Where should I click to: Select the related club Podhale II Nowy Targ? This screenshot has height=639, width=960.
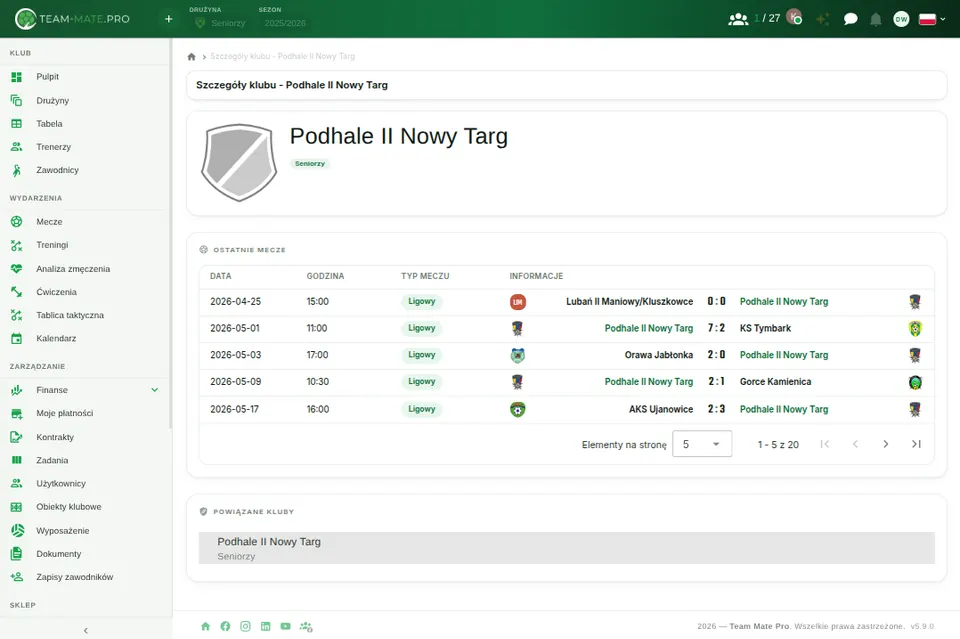(x=566, y=548)
